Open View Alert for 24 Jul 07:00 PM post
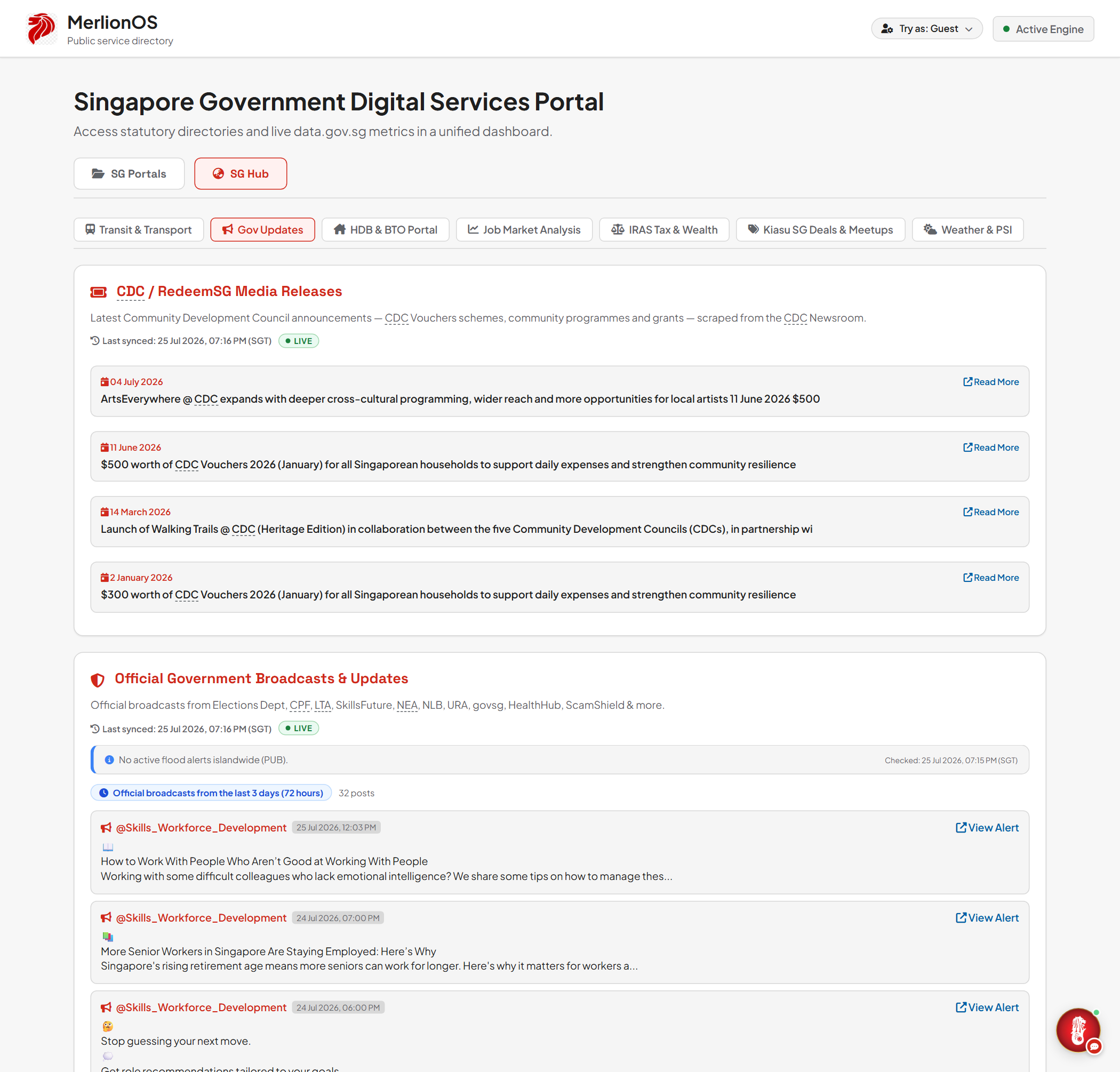The width and height of the screenshot is (1120, 1072). pos(987,918)
